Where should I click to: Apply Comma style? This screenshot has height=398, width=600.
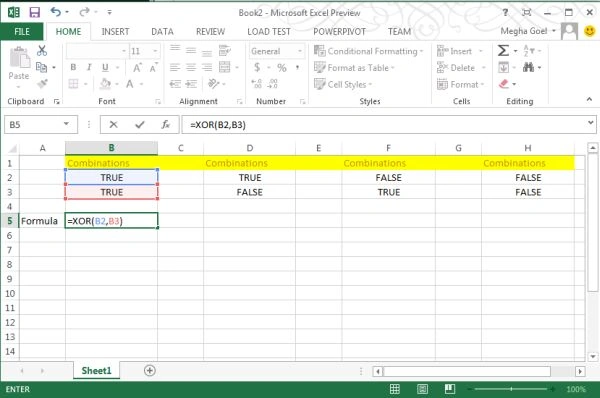(298, 68)
